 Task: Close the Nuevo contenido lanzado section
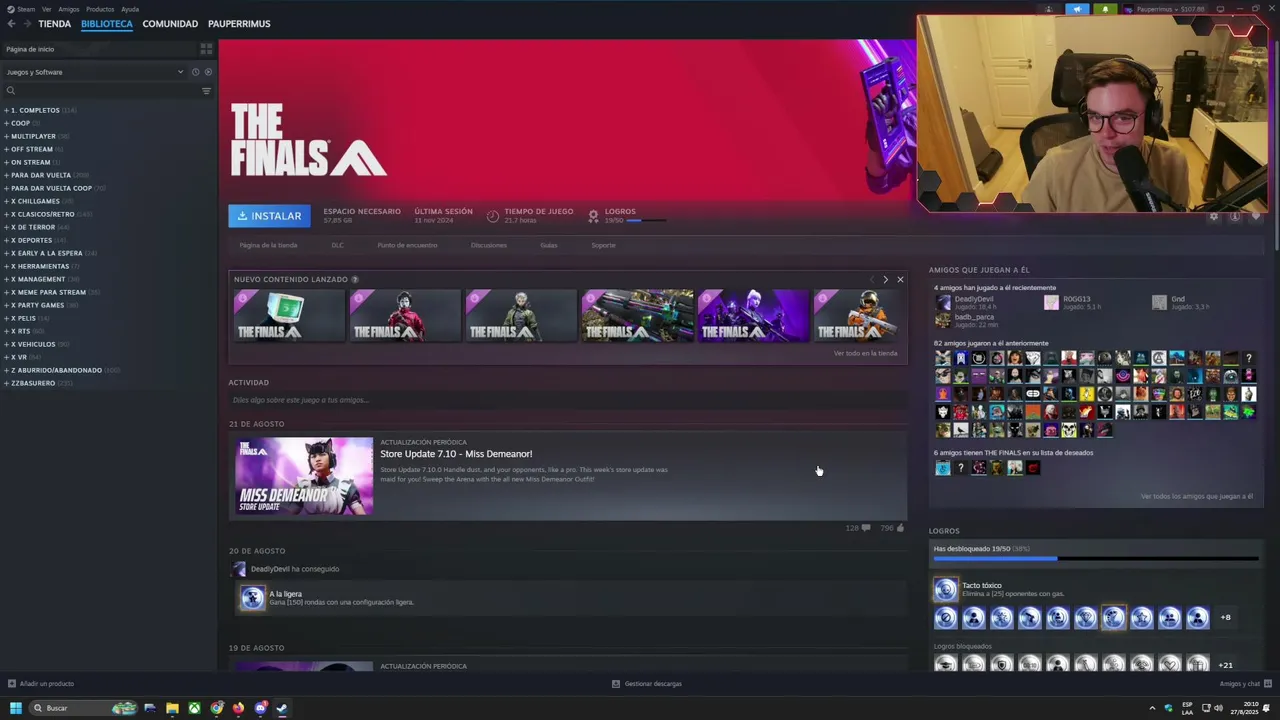tap(900, 280)
